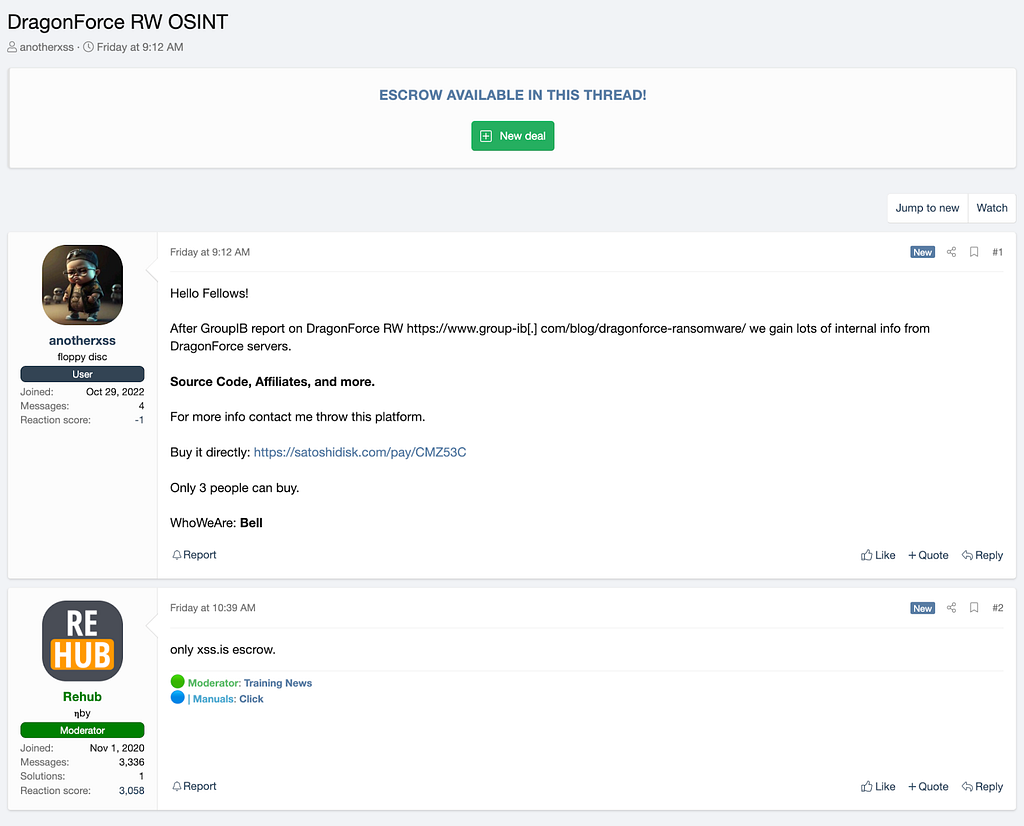1024x826 pixels.
Task: Open Rehub profile name in post sidebar
Action: [x=82, y=697]
